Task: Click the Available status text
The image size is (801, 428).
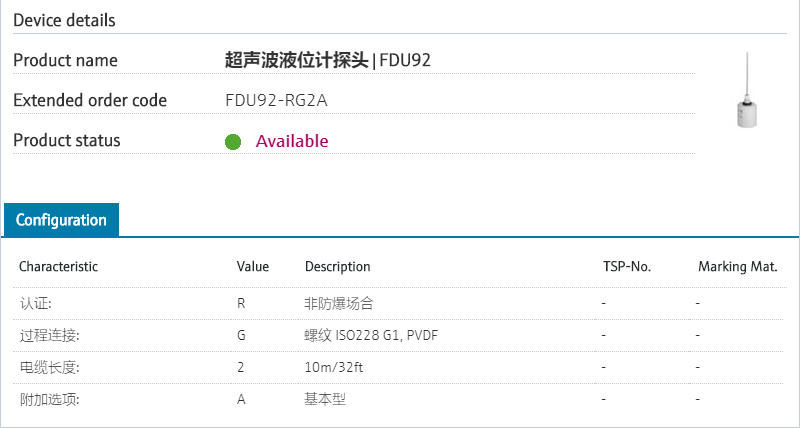Action: point(292,141)
